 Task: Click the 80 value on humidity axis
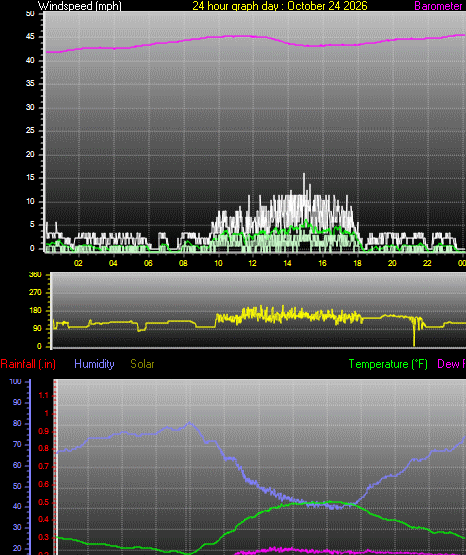click(x=17, y=423)
